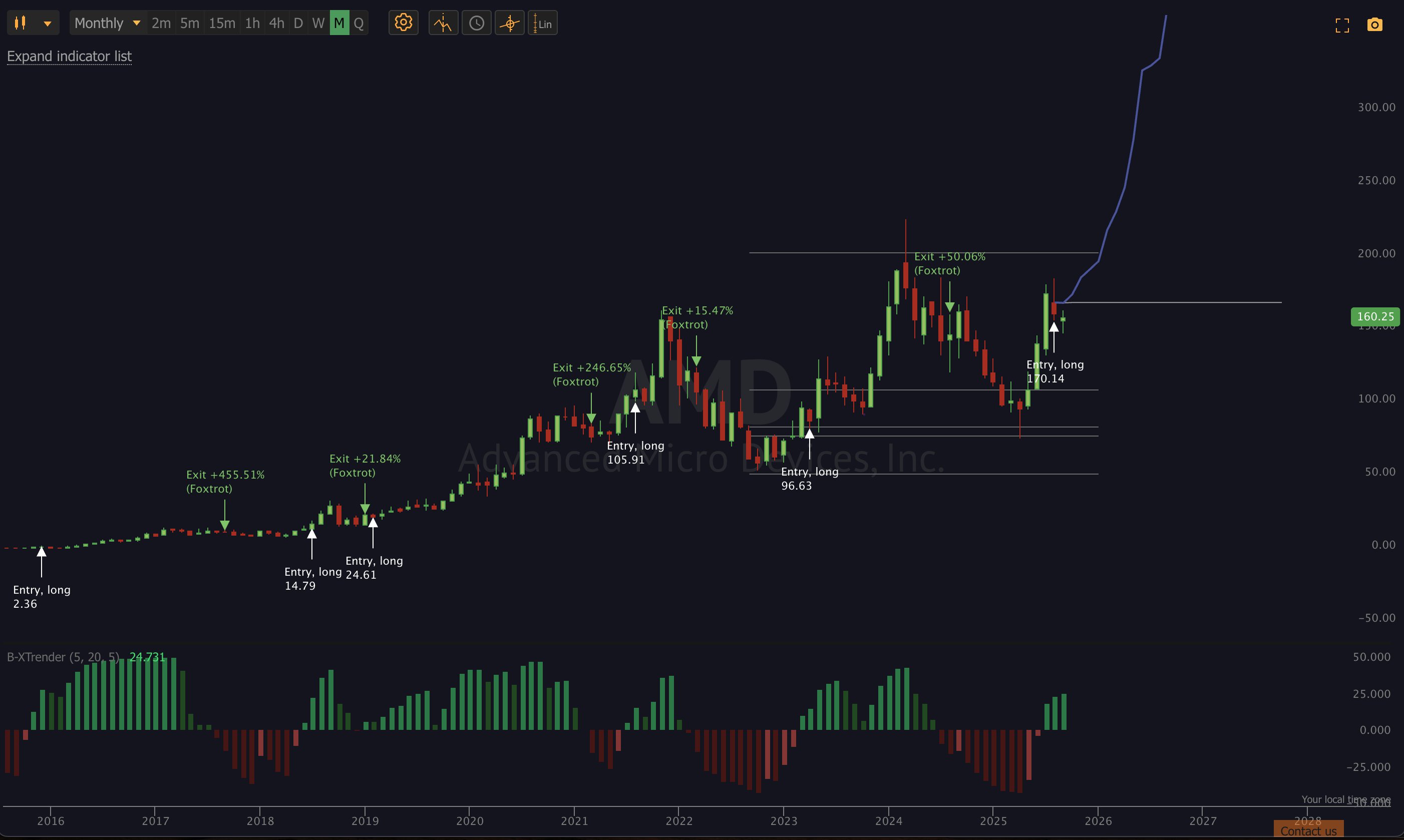Click the fullscreen expand icon
This screenshot has width=1404, height=840.
point(1342,25)
